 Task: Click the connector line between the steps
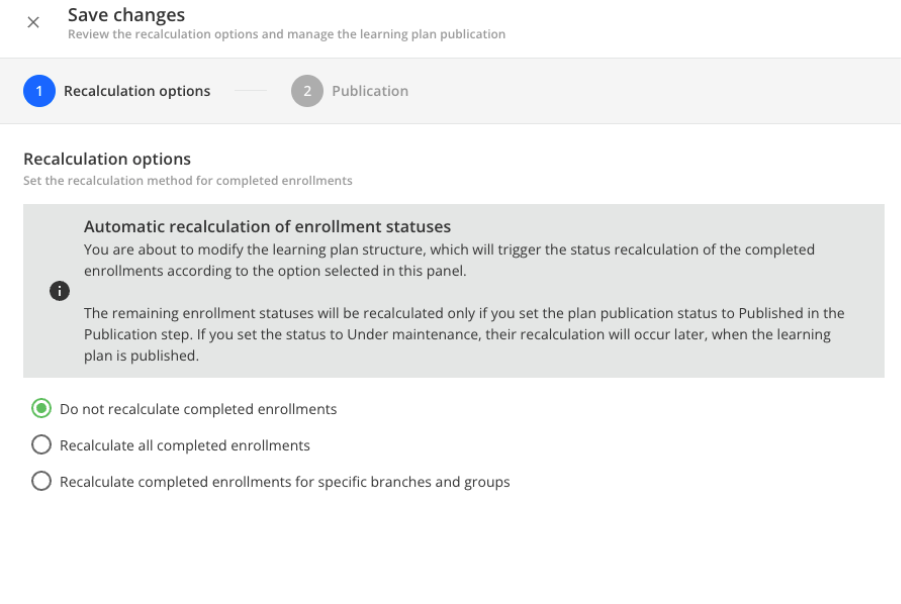point(251,91)
